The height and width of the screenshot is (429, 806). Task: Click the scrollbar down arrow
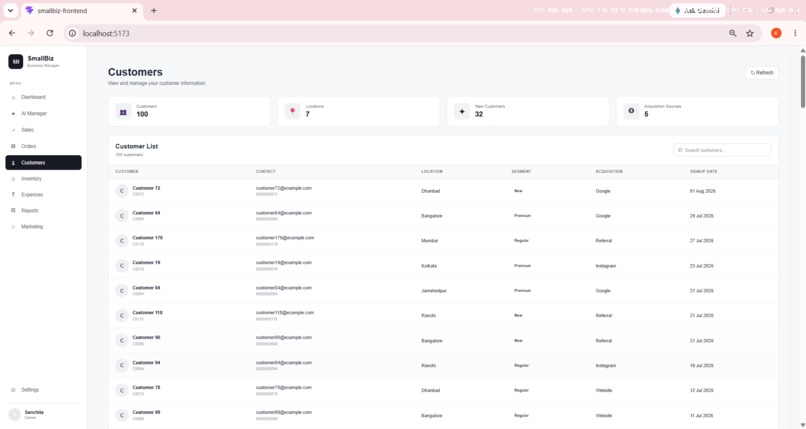(x=802, y=424)
